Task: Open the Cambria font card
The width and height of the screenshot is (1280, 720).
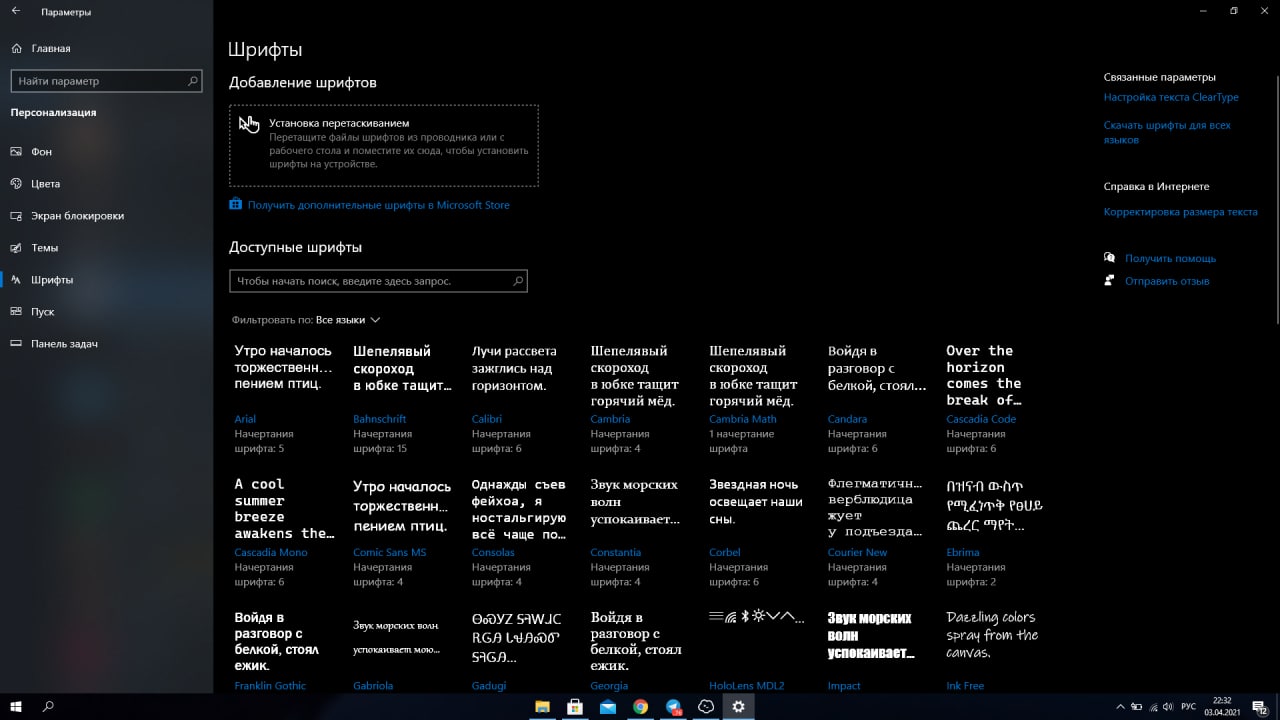Action: click(639, 398)
